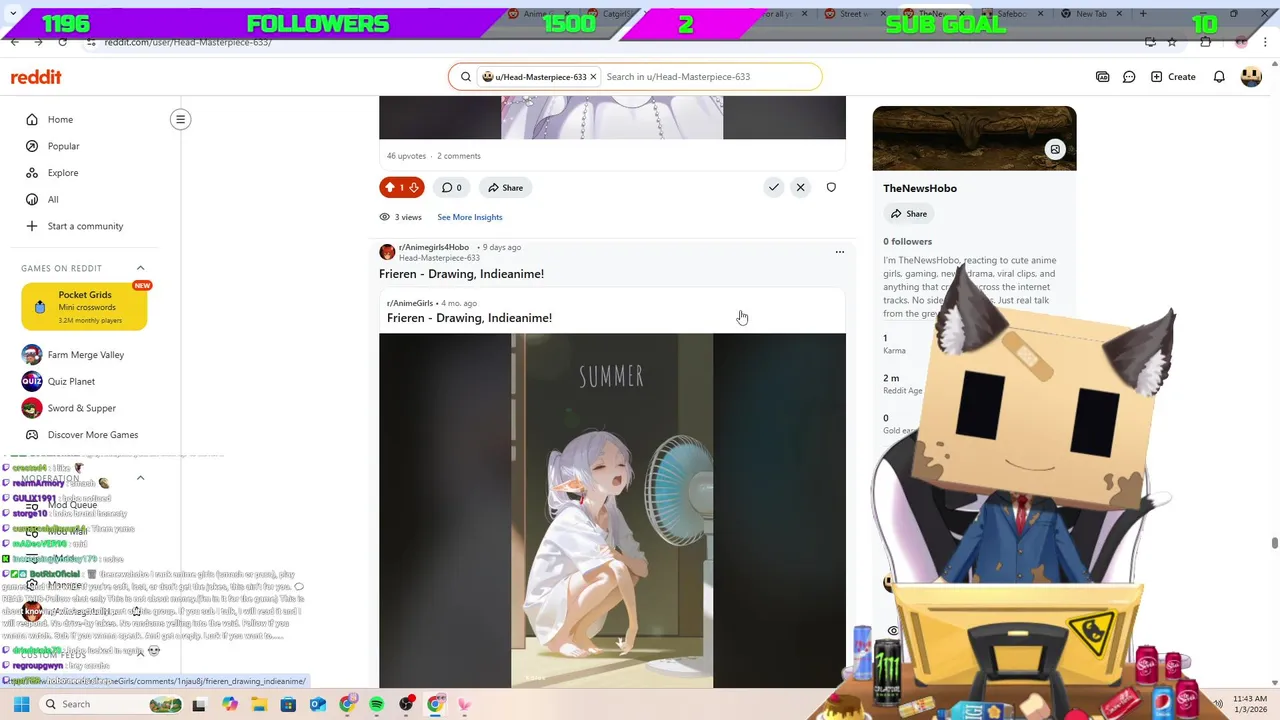Screen dimensions: 1280x720
Task: Open the Quiz Planet game
Action: (x=70, y=381)
